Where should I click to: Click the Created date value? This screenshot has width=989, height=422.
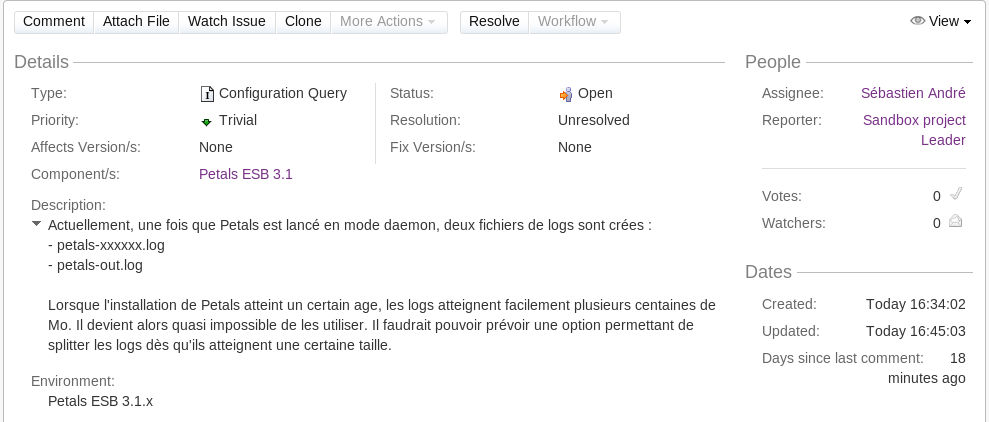pyautogui.click(x=915, y=304)
